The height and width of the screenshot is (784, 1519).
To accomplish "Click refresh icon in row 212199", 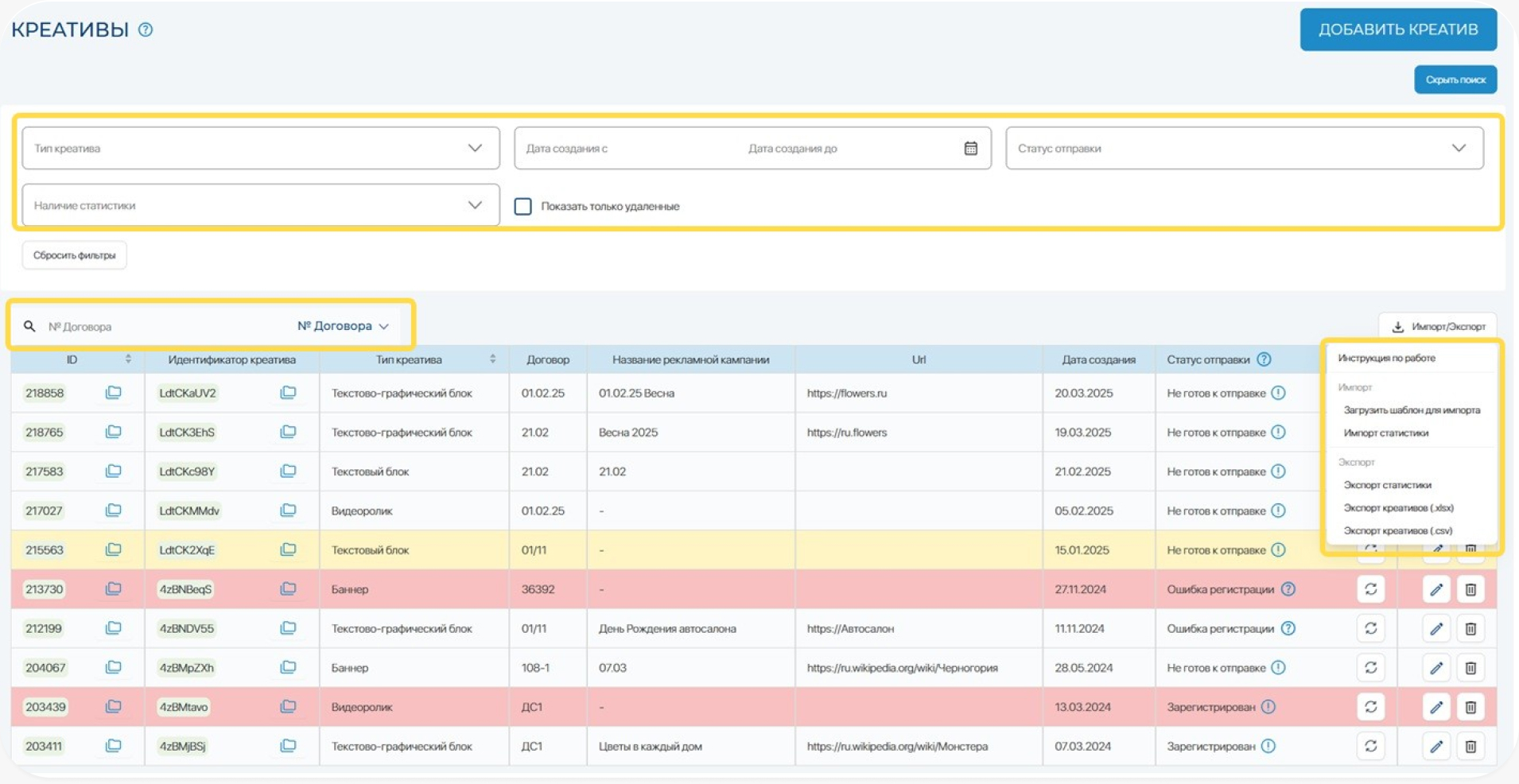I will tap(1371, 628).
